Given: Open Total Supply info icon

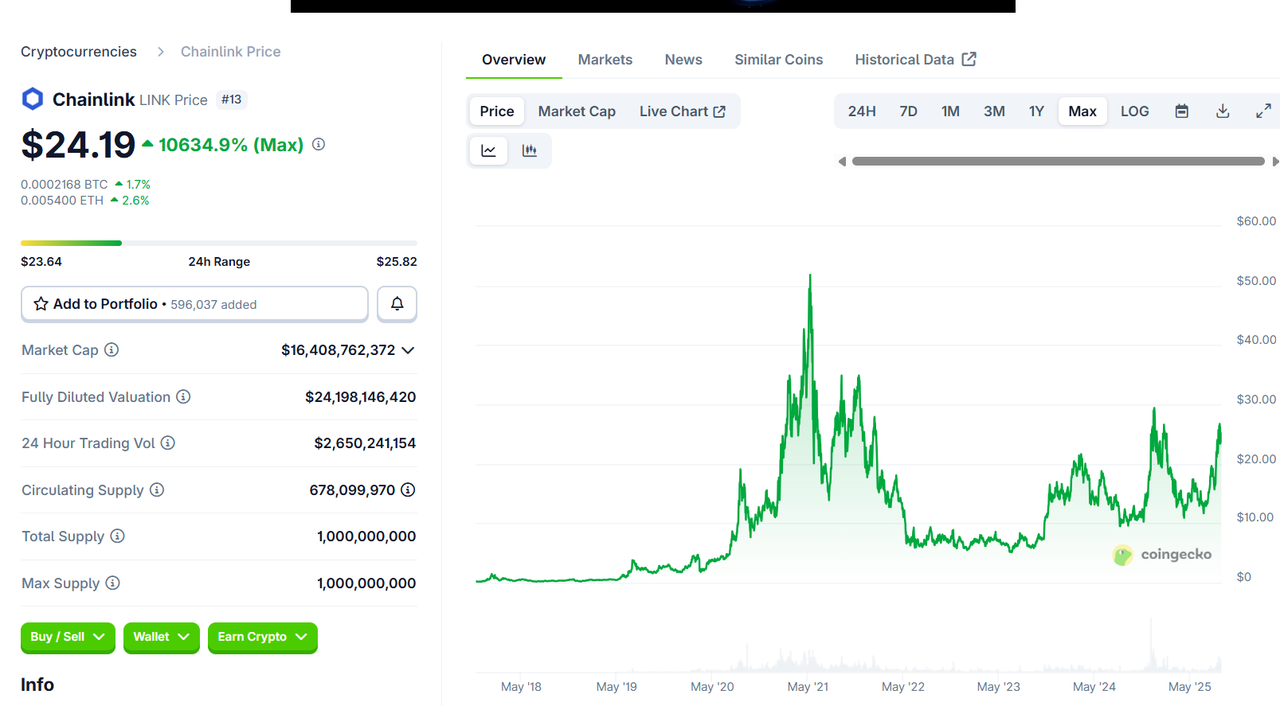Looking at the screenshot, I should [x=117, y=536].
